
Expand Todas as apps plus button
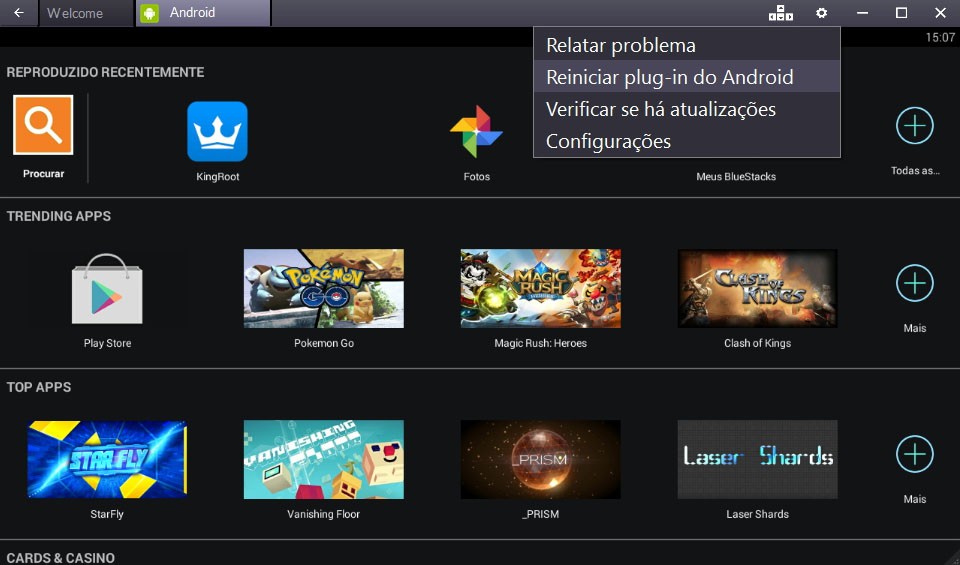(914, 126)
